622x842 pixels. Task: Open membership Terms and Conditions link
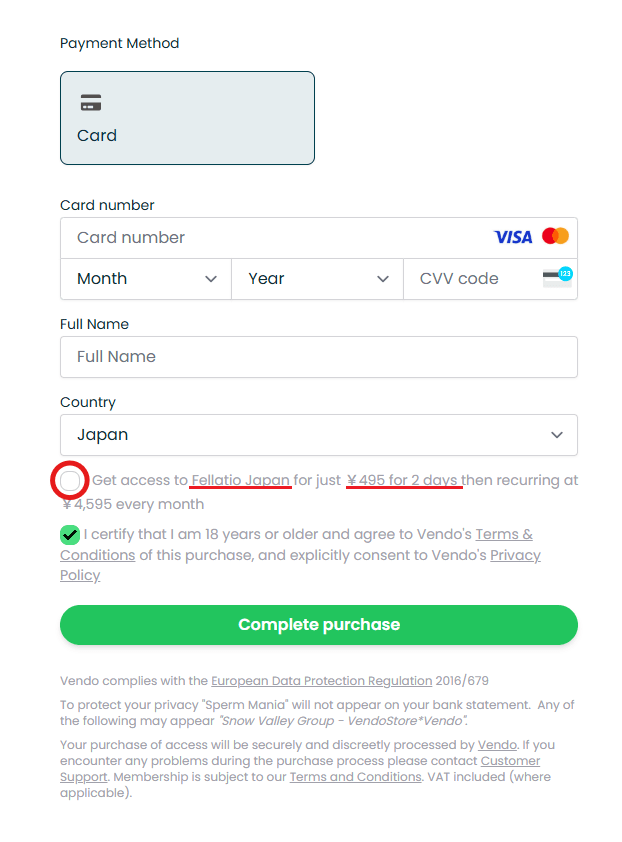pos(355,777)
